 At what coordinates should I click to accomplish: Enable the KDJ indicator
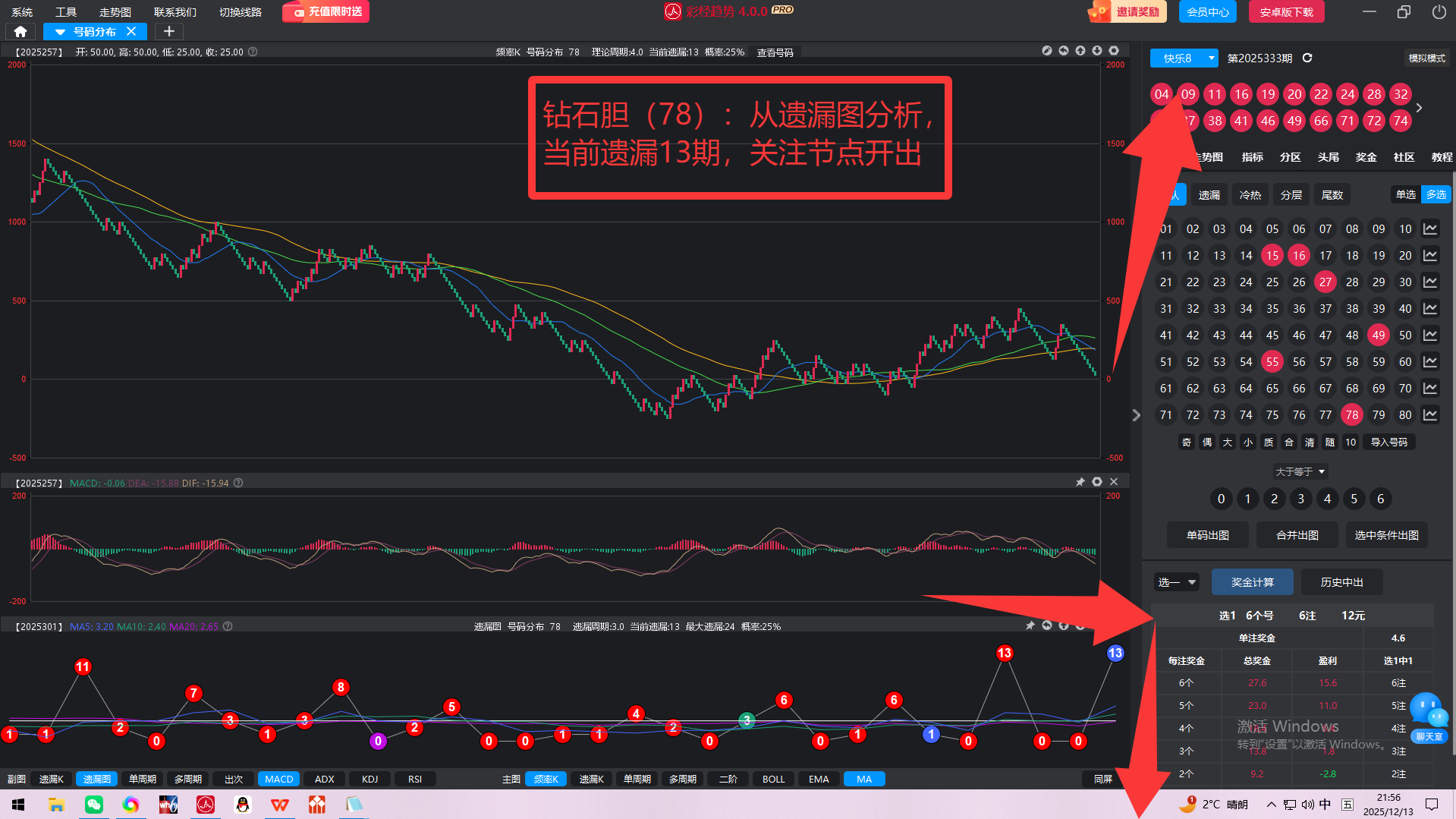(370, 780)
